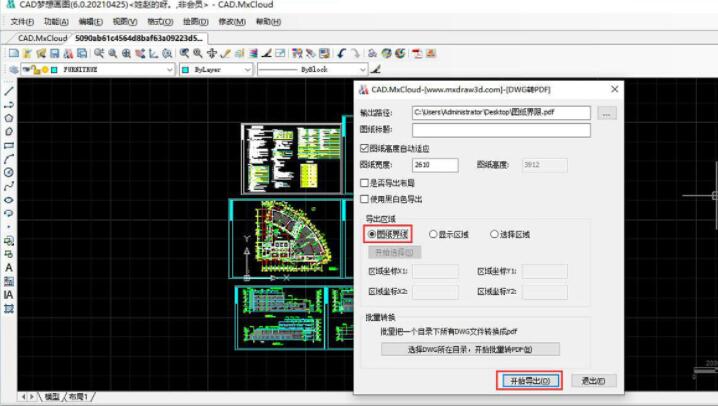Click the layer lock icon in the layer dropdown

(37, 70)
